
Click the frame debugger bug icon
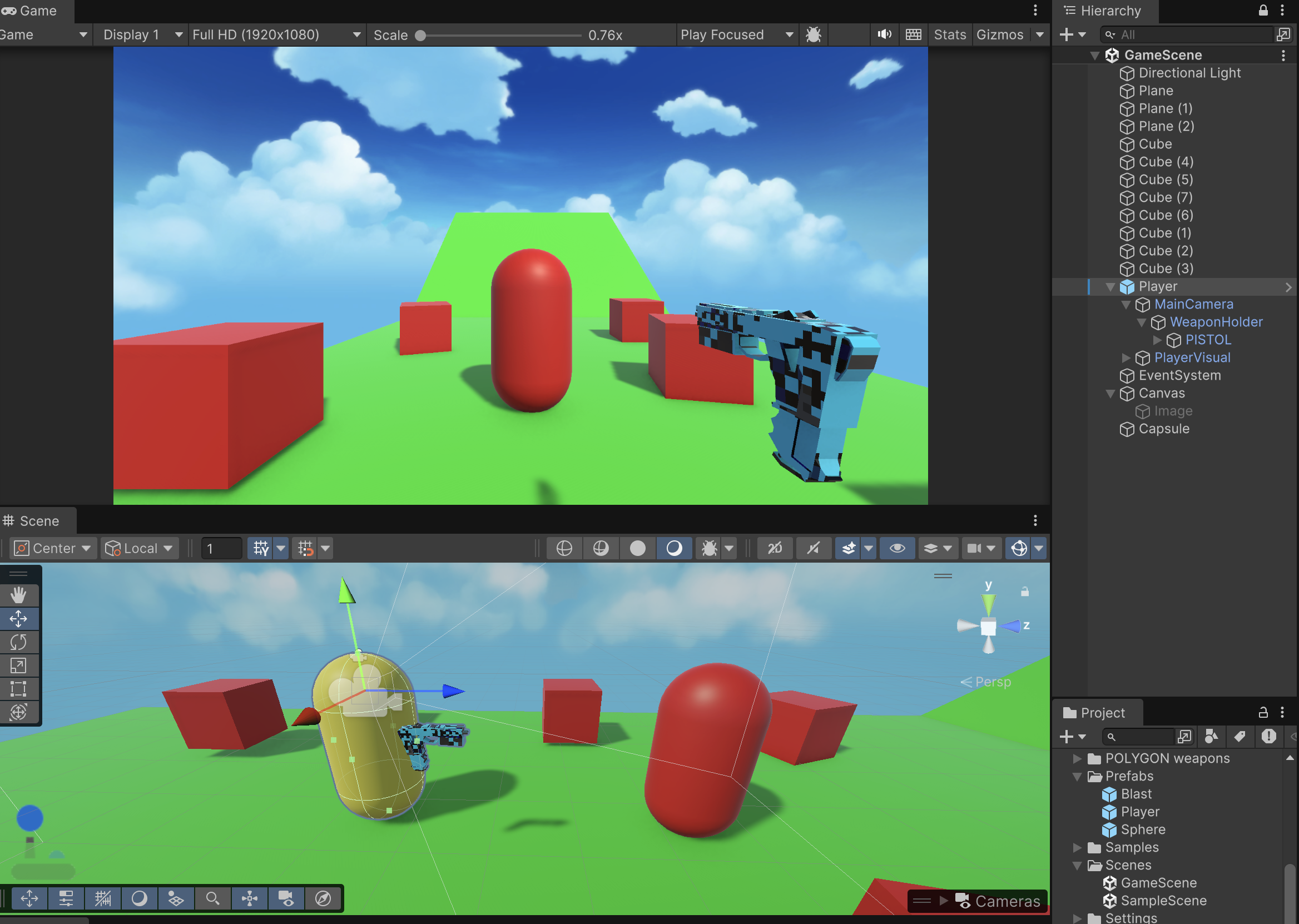(813, 34)
